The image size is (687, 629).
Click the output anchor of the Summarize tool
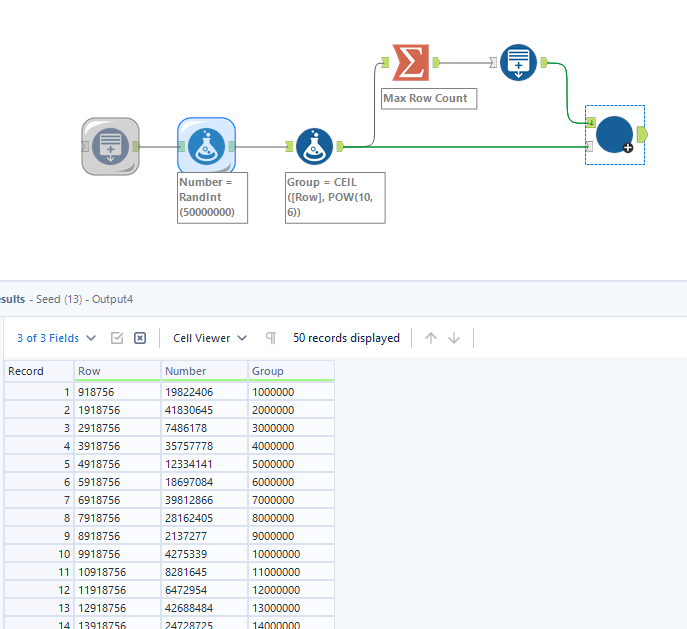436,63
